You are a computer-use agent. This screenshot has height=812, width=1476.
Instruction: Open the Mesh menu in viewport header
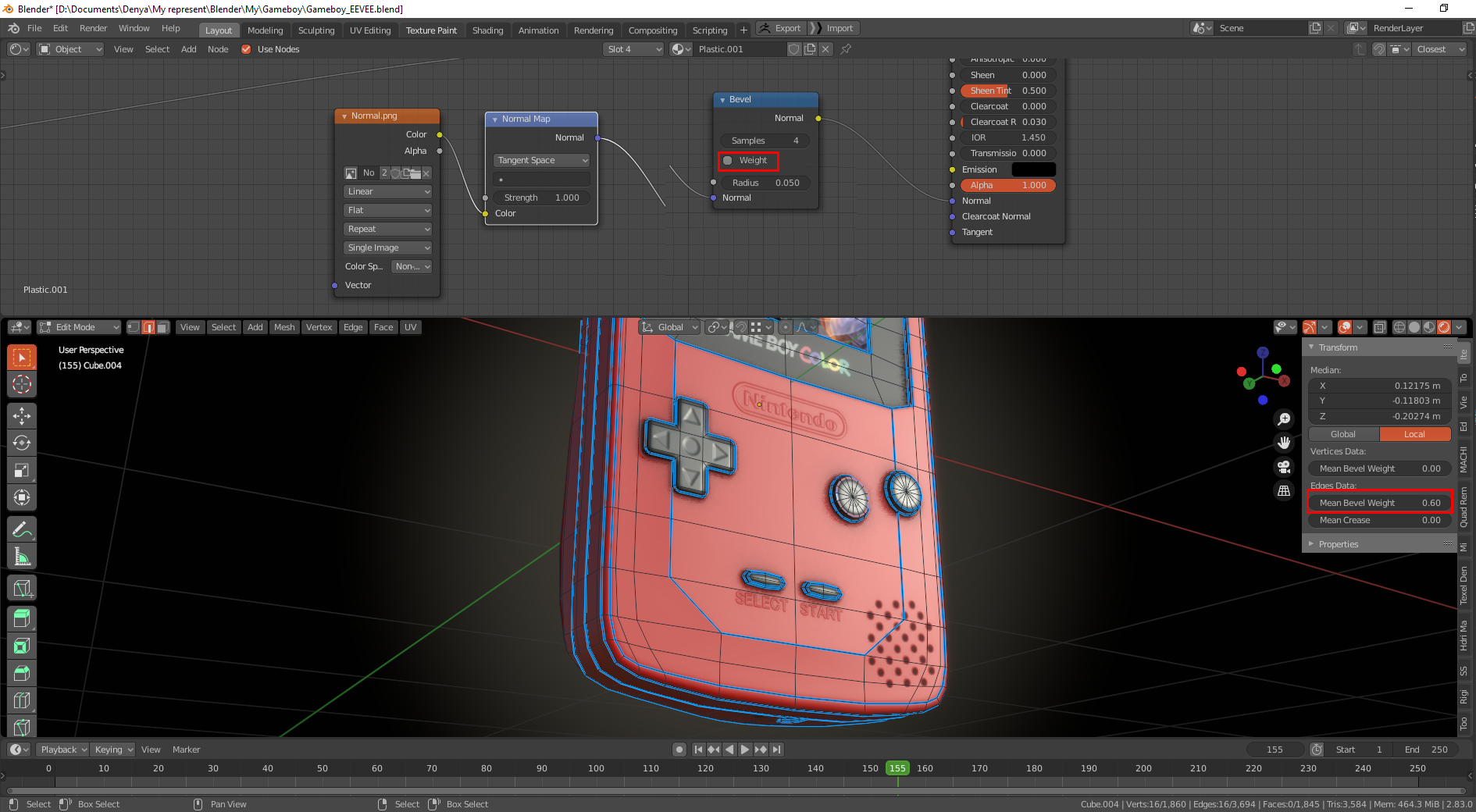pos(284,327)
